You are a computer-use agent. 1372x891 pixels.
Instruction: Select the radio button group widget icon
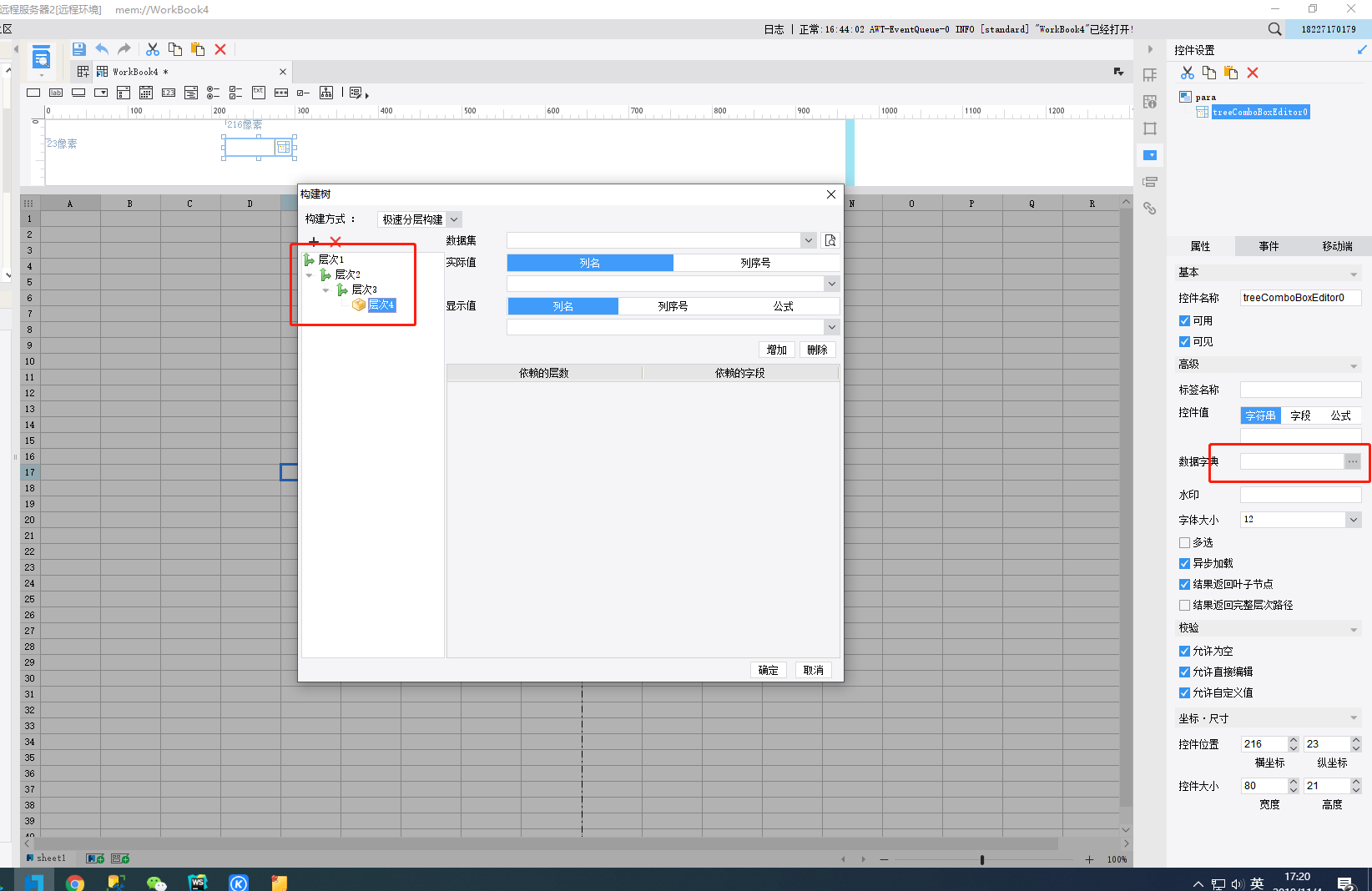point(214,93)
